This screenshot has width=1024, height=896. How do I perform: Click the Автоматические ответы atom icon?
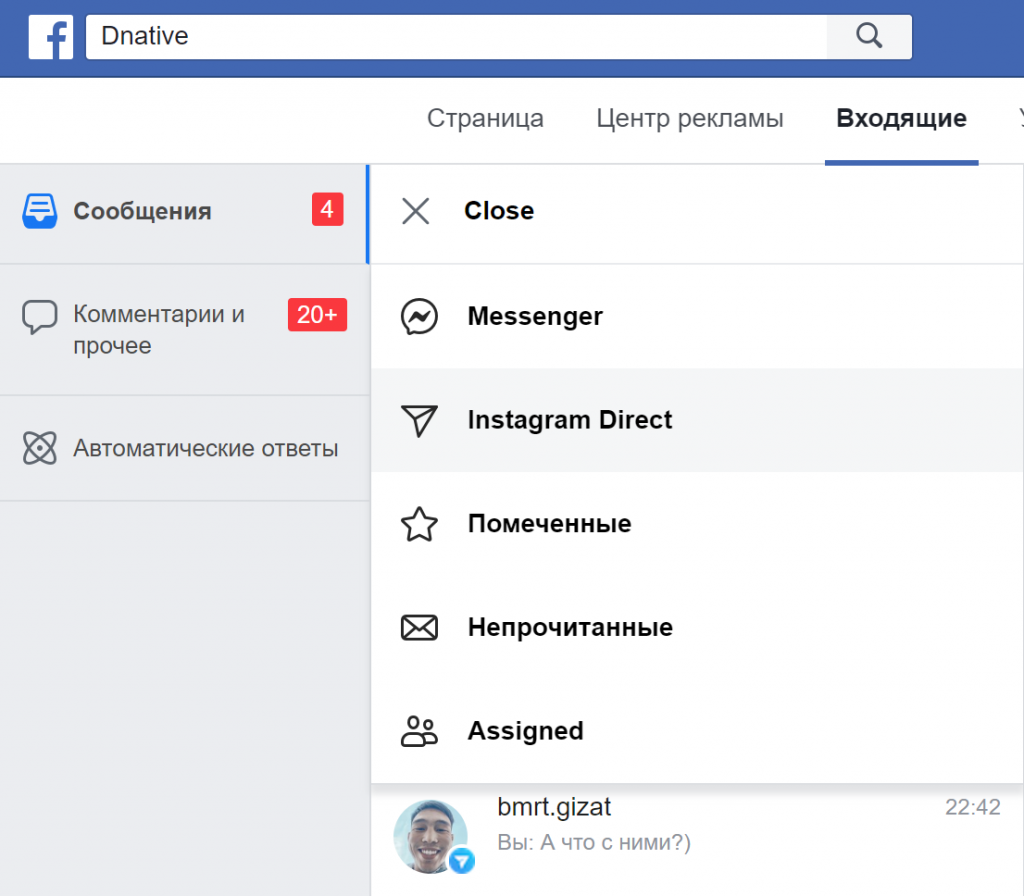(x=40, y=448)
